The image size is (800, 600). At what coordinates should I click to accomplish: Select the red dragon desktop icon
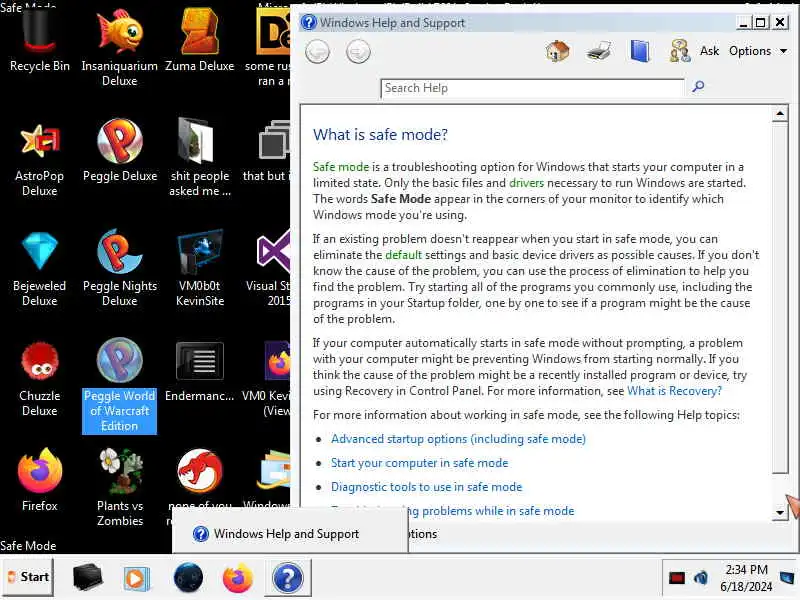coord(199,471)
